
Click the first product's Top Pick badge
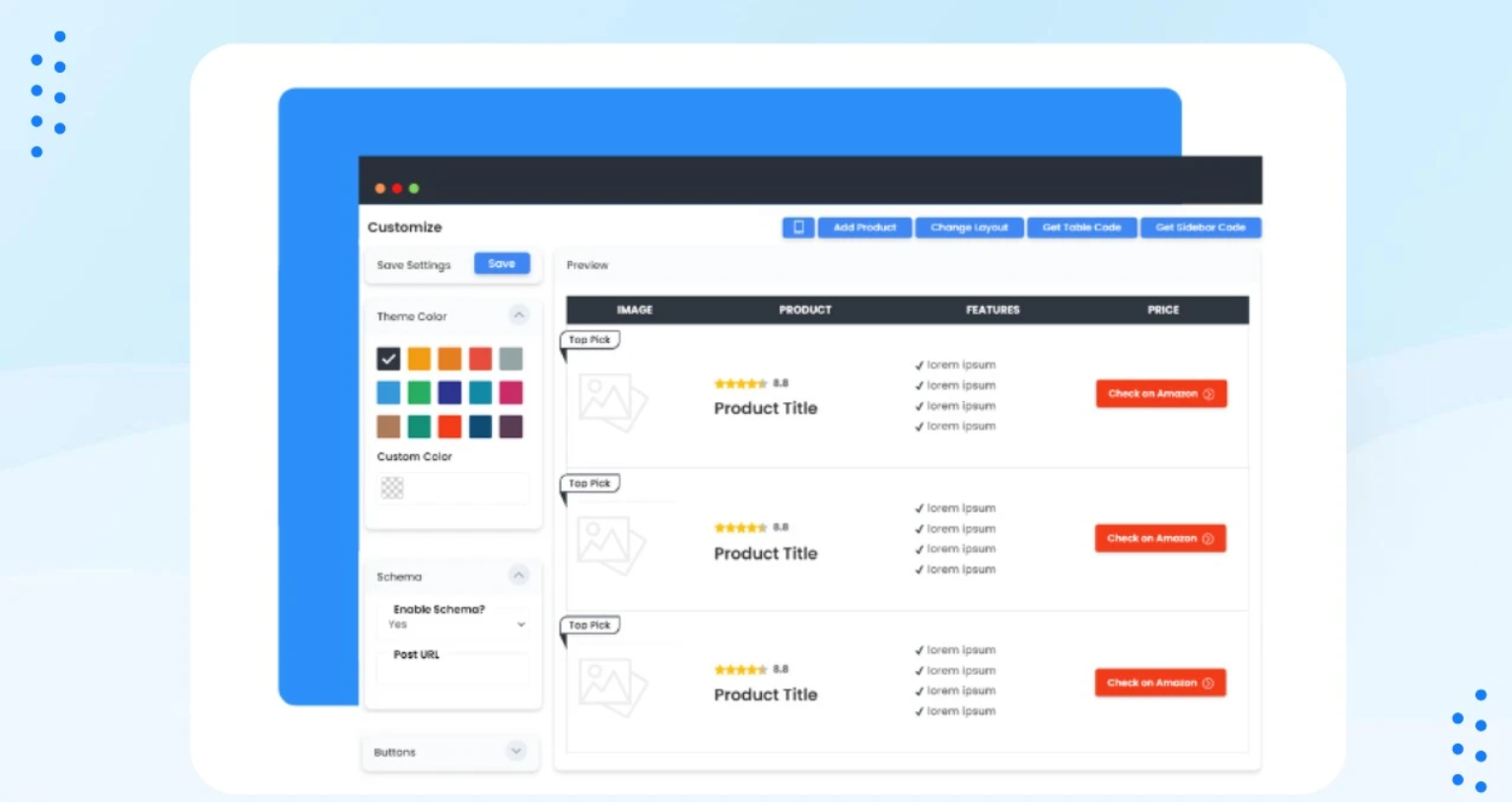(589, 340)
